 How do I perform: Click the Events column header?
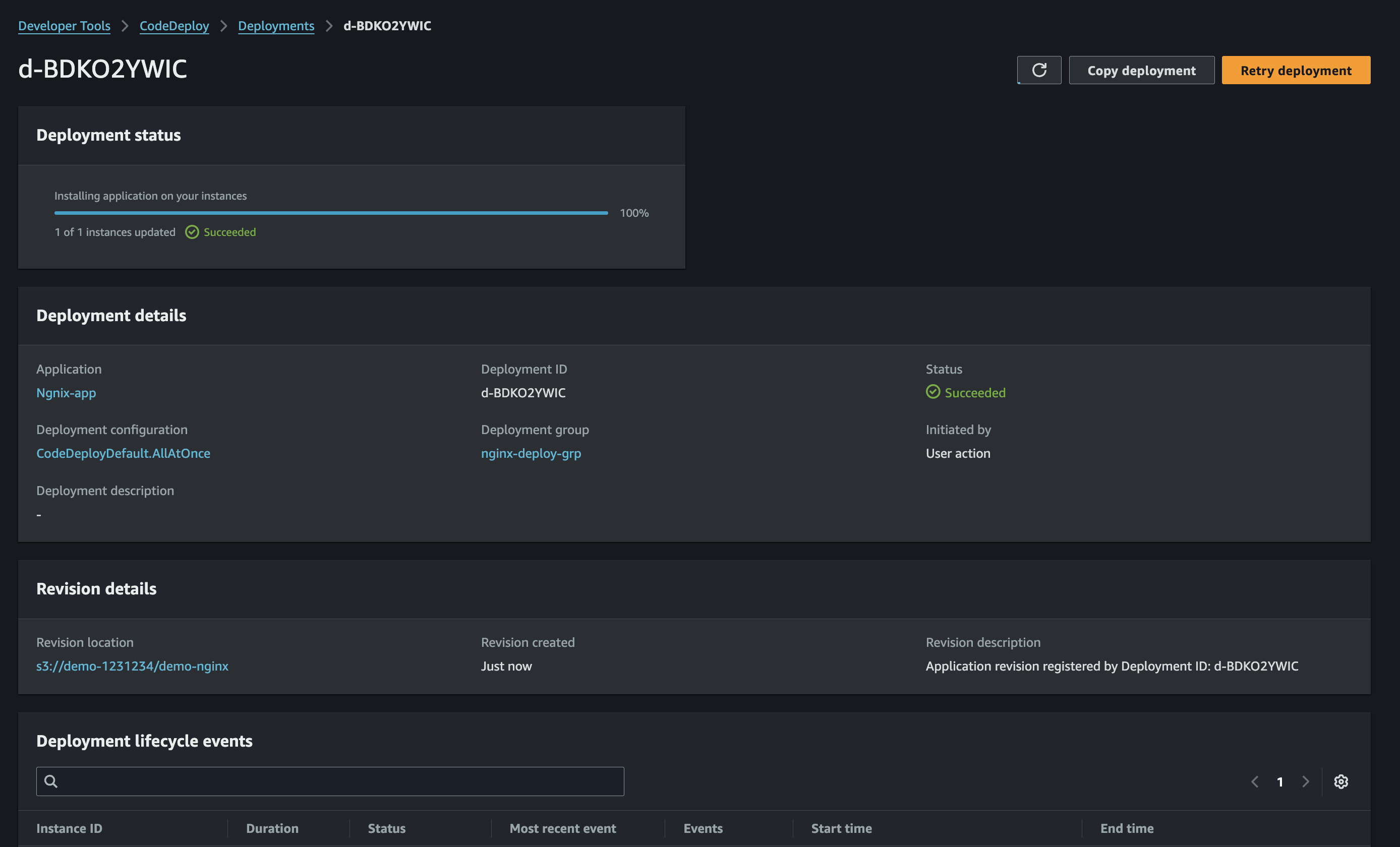click(703, 828)
